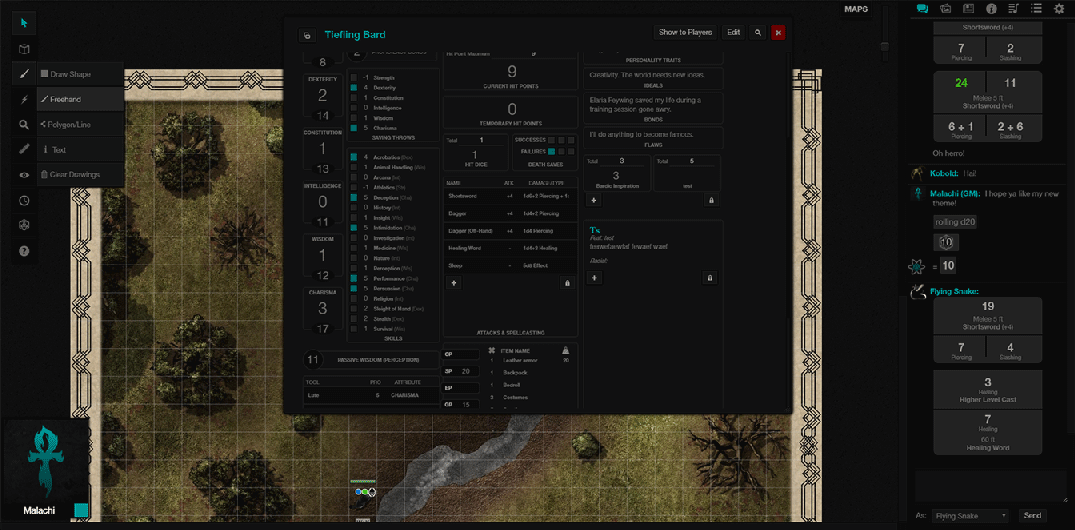Open the Help question mark

[24, 251]
